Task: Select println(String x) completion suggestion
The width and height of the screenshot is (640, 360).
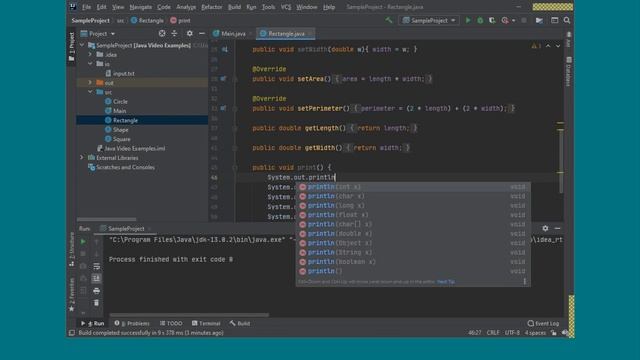Action: click(413, 253)
